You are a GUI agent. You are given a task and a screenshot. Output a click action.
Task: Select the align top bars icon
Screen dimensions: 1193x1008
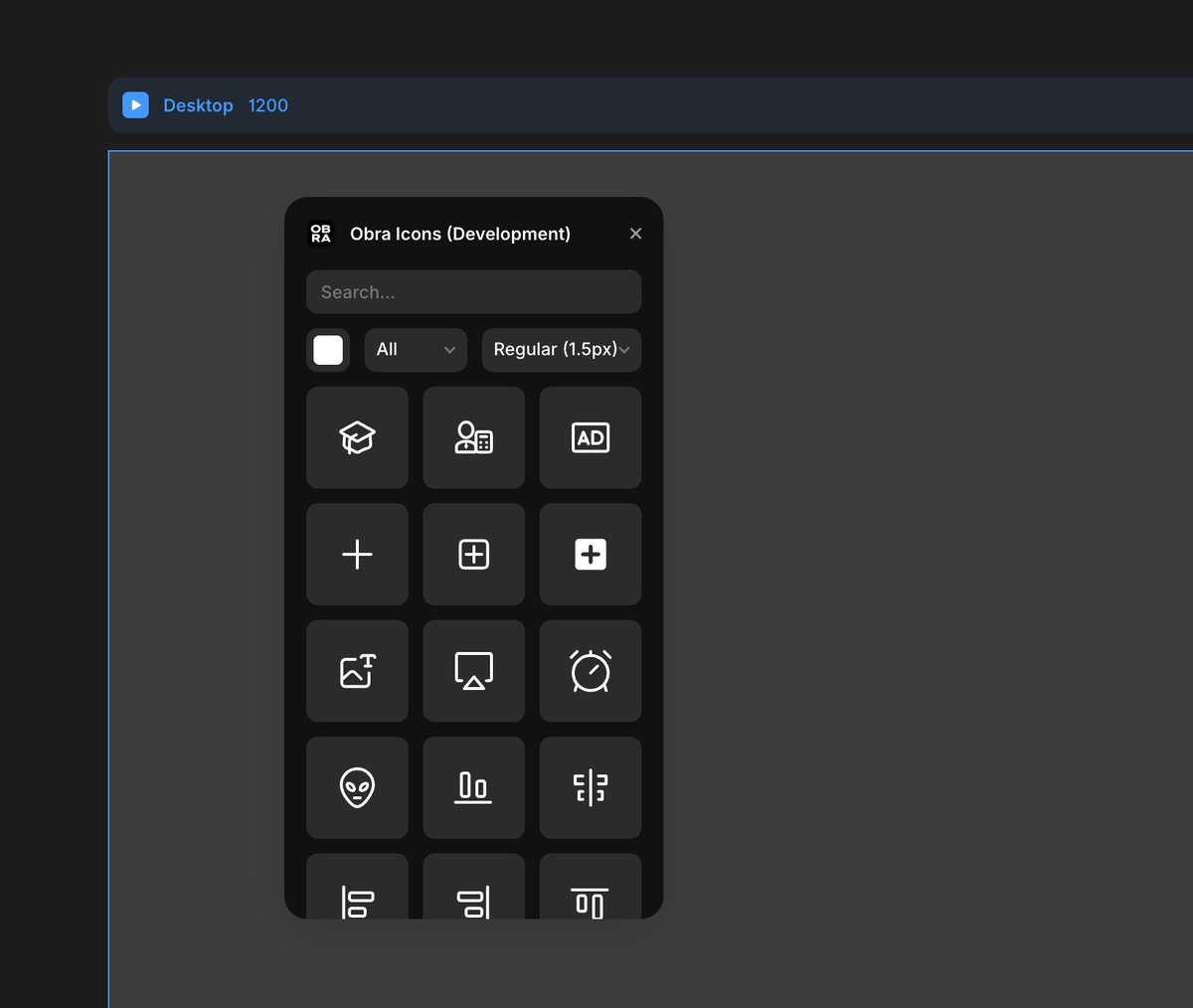(591, 886)
